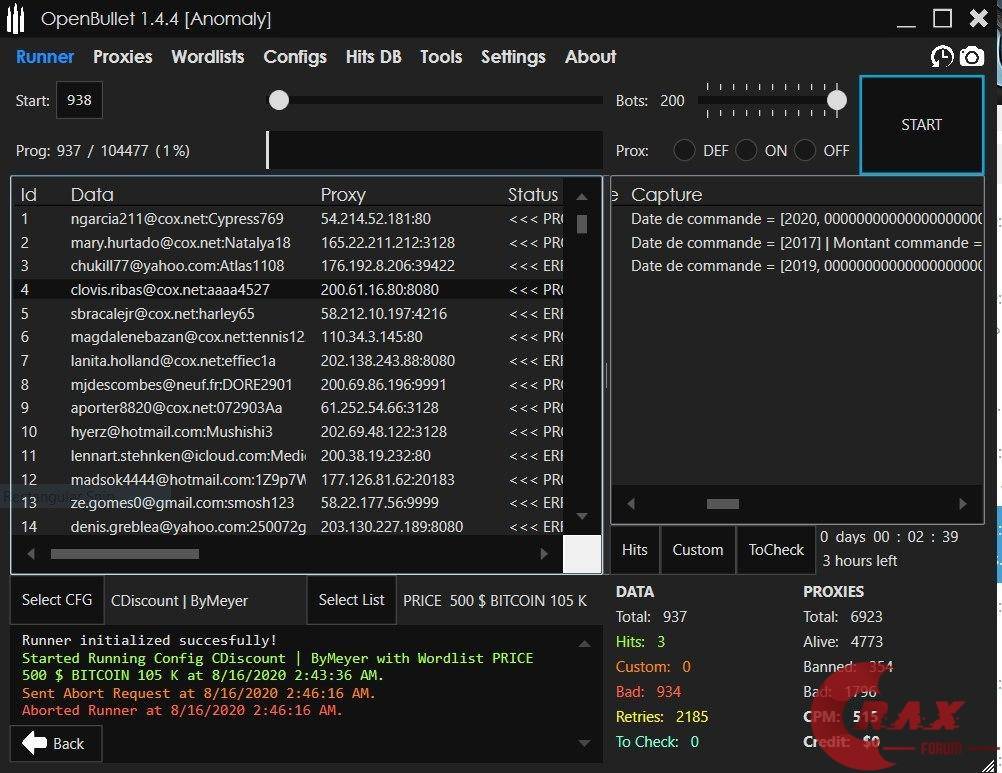
Task: Click down scroll arrow of the data list
Action: point(582,516)
